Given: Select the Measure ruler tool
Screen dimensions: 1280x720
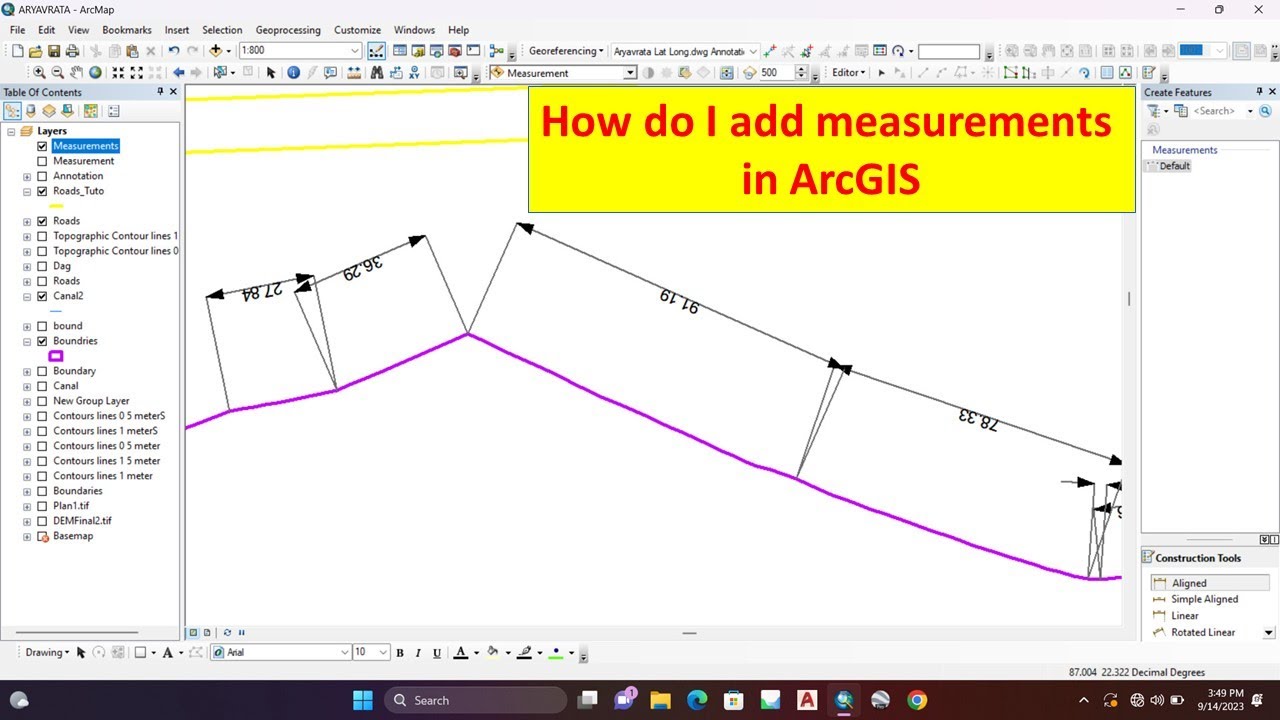Looking at the screenshot, I should (354, 73).
